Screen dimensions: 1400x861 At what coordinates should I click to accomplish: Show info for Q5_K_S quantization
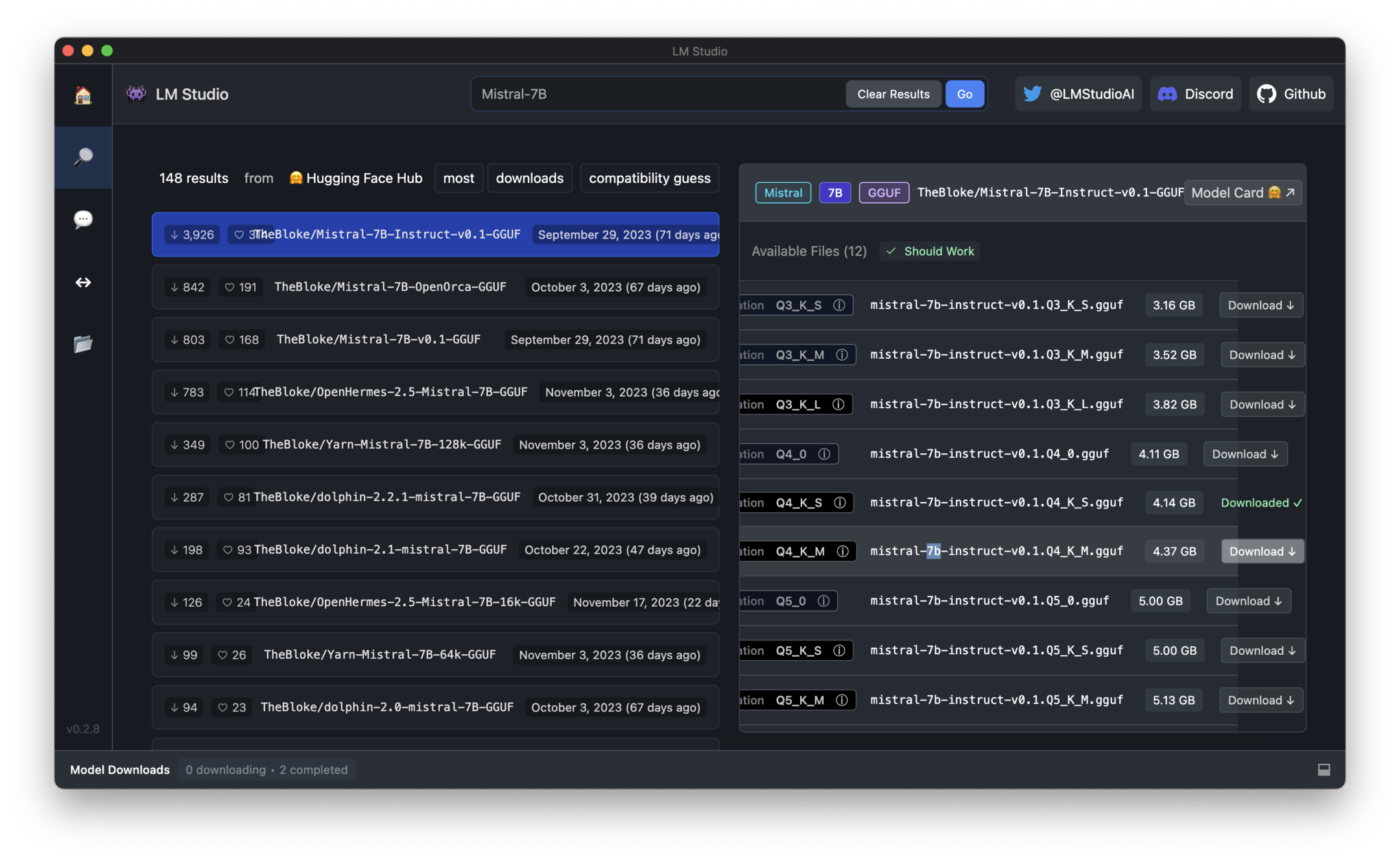point(839,650)
